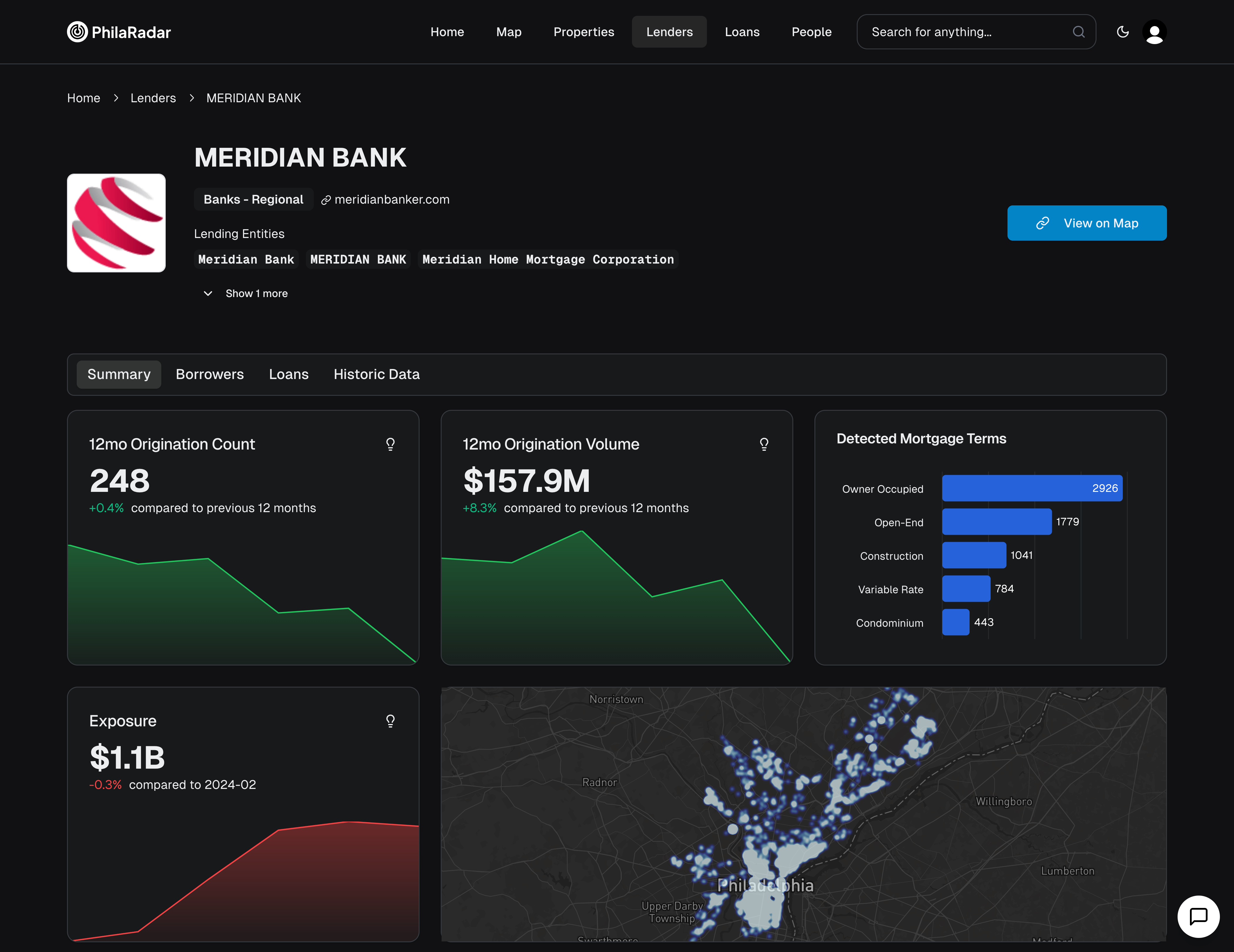Viewport: 1234px width, 952px height.
Task: Click the PhilaRadar logo icon
Action: pos(77,32)
